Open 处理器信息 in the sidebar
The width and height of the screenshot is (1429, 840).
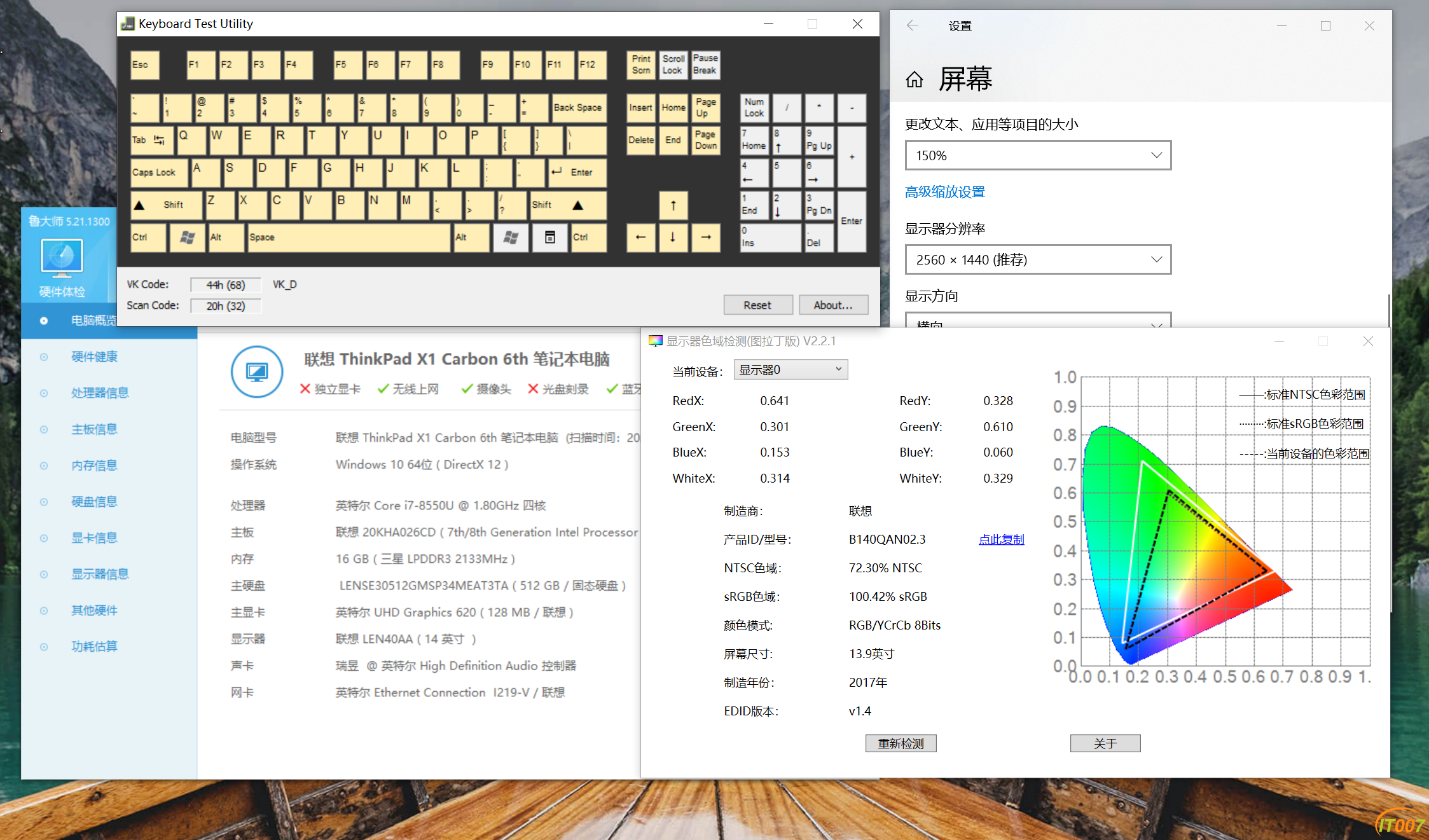(x=100, y=393)
